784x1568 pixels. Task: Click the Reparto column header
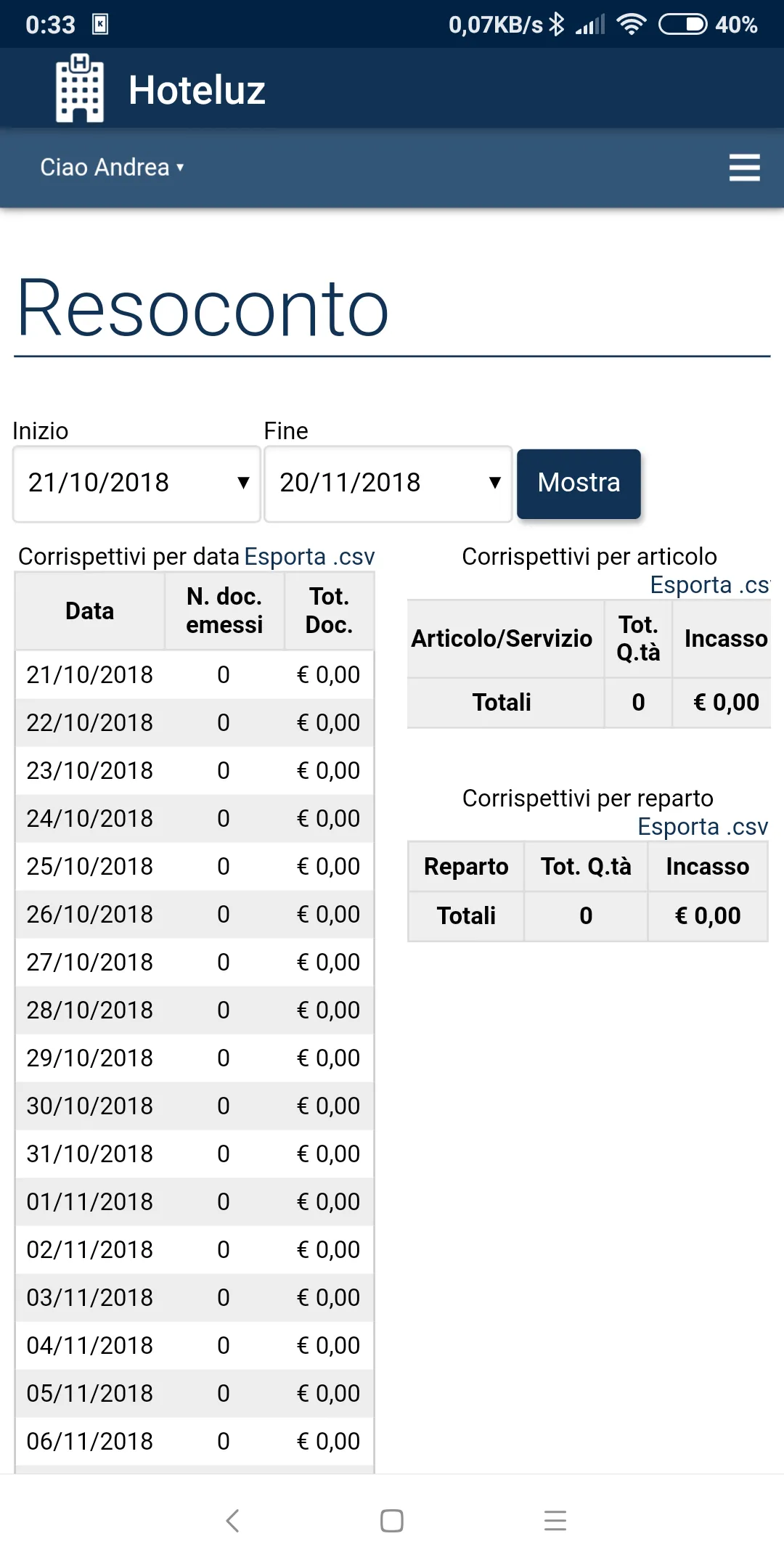pos(466,867)
